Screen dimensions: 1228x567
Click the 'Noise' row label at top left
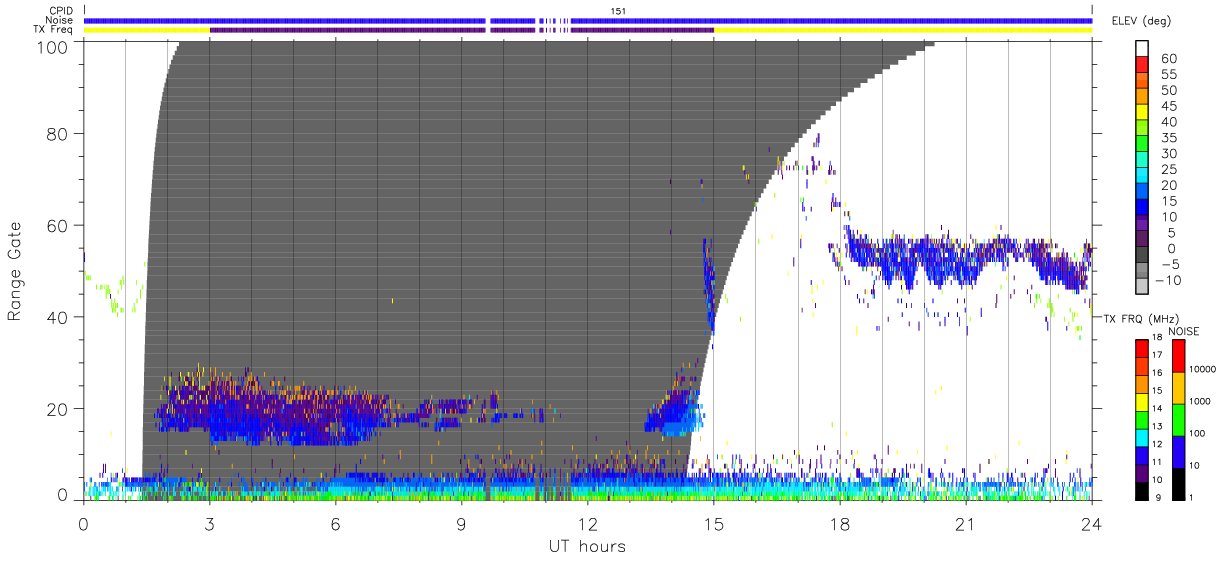(x=61, y=20)
